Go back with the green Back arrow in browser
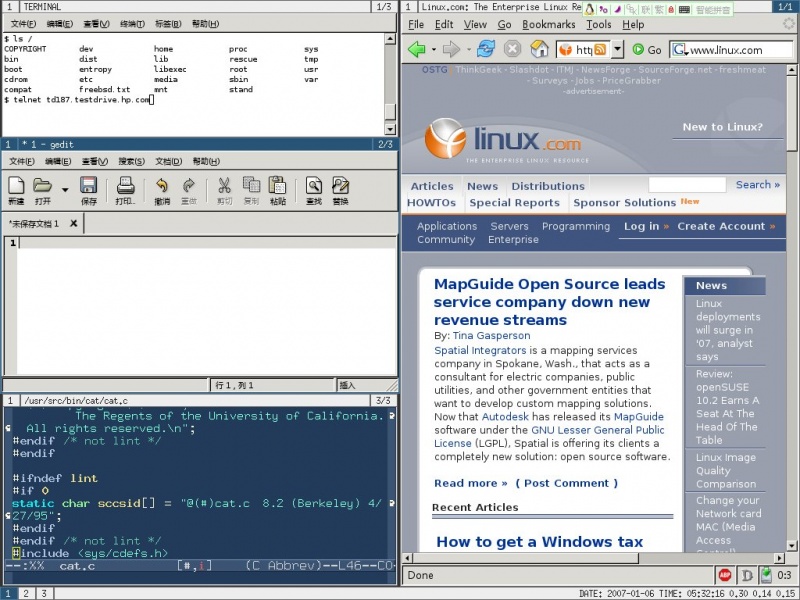This screenshot has width=800, height=600. [x=417, y=49]
